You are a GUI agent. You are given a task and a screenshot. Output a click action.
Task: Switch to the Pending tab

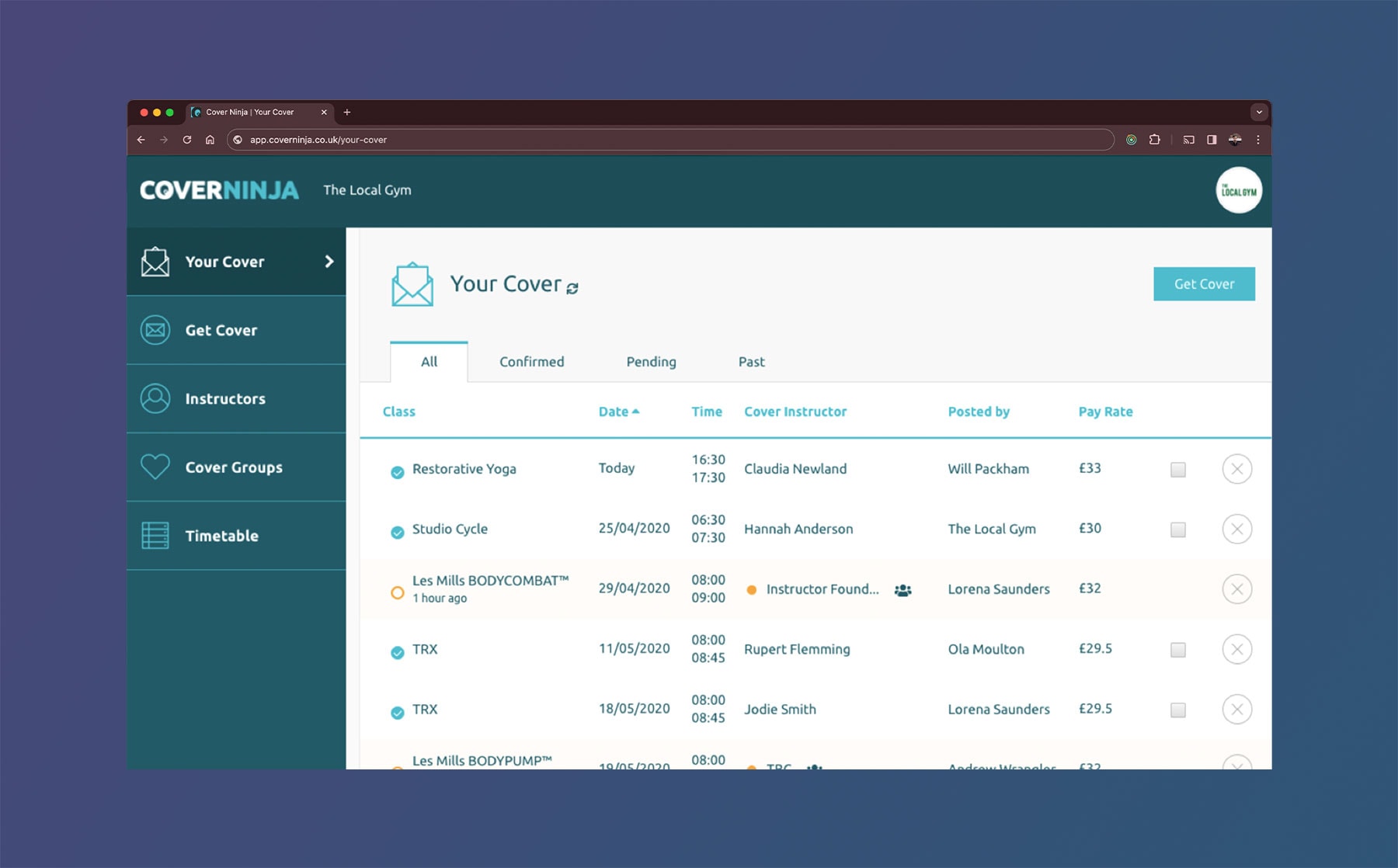pos(651,362)
